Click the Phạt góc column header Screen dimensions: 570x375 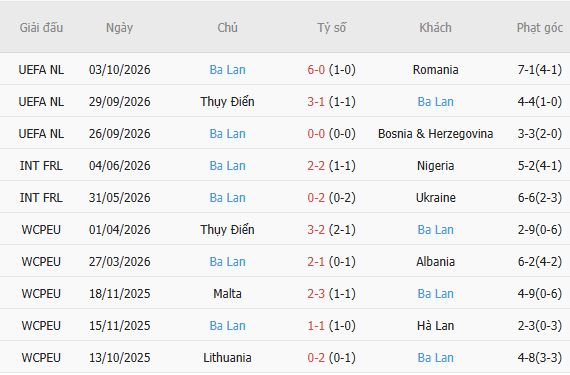(540, 28)
